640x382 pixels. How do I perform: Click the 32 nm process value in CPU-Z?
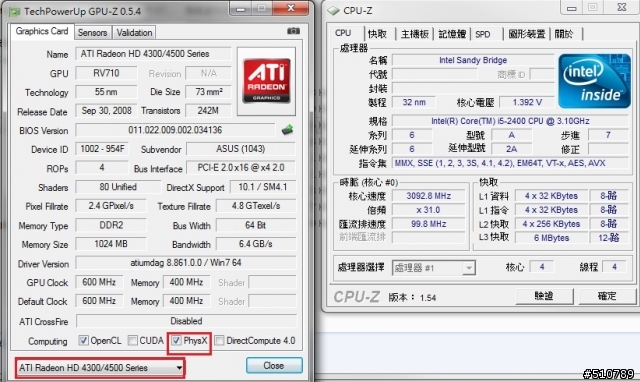pyautogui.click(x=414, y=102)
